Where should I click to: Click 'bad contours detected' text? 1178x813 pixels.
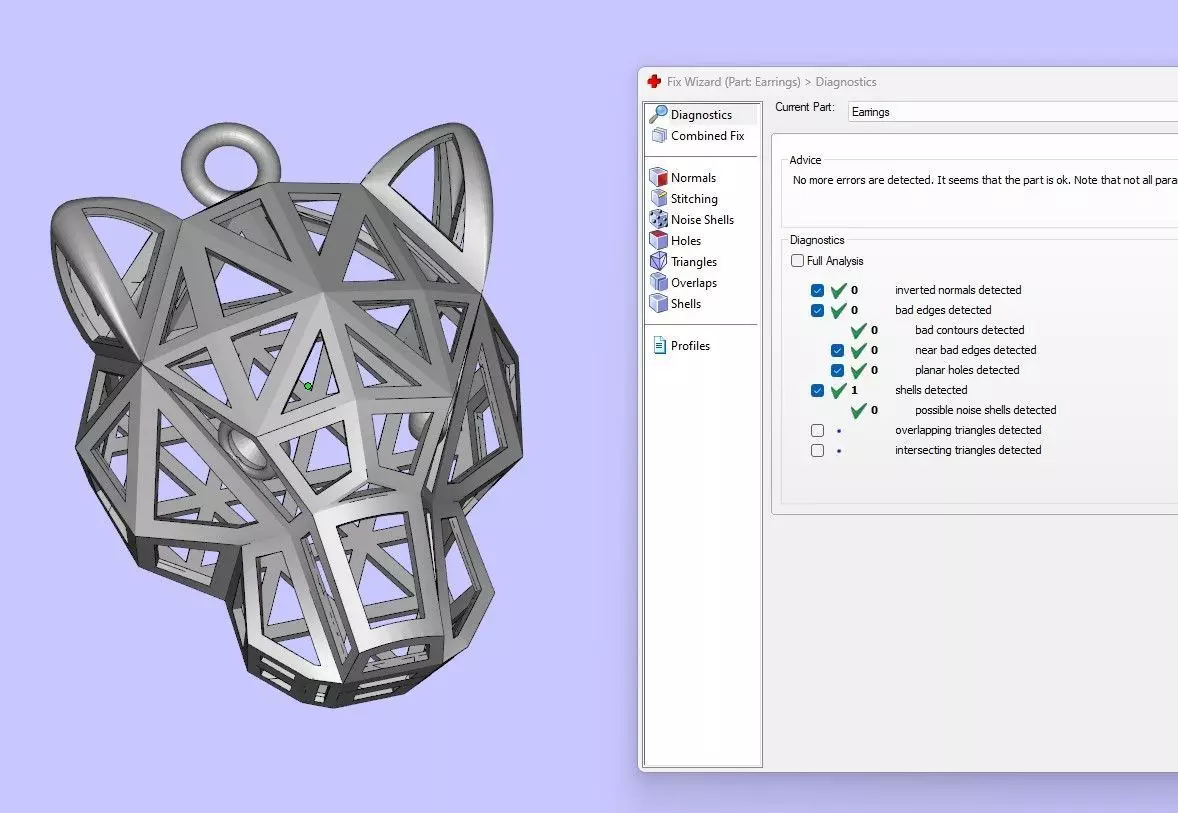click(x=969, y=330)
